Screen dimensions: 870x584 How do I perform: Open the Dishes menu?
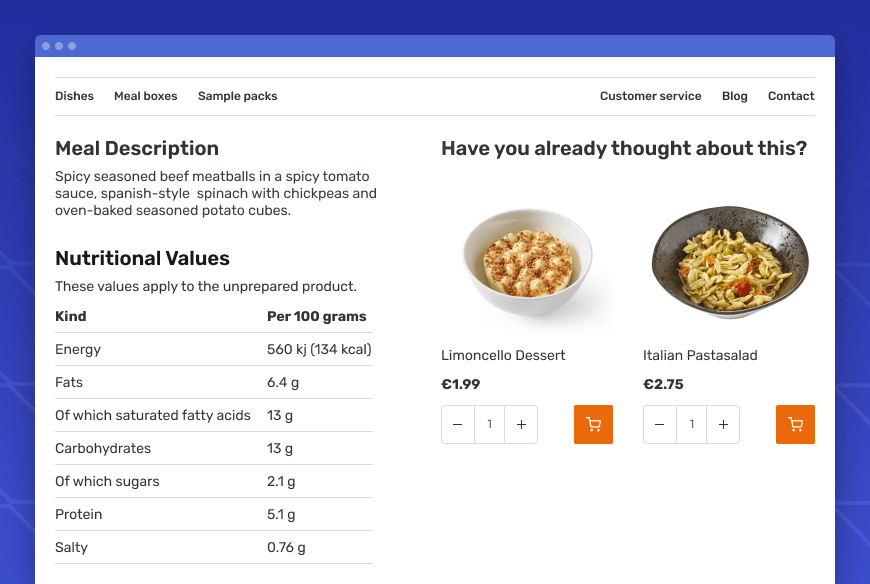click(74, 96)
